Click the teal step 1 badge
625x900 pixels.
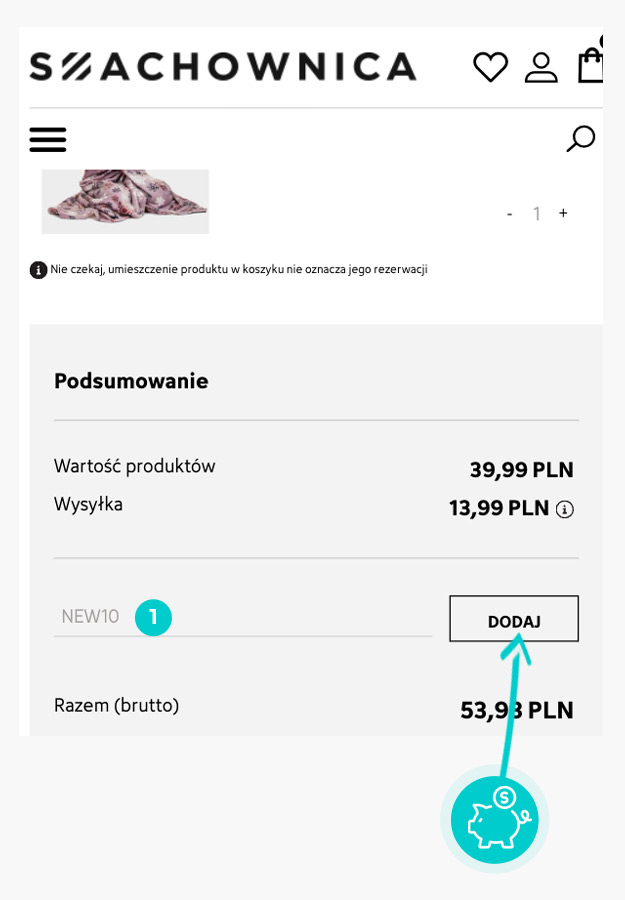pyautogui.click(x=153, y=617)
